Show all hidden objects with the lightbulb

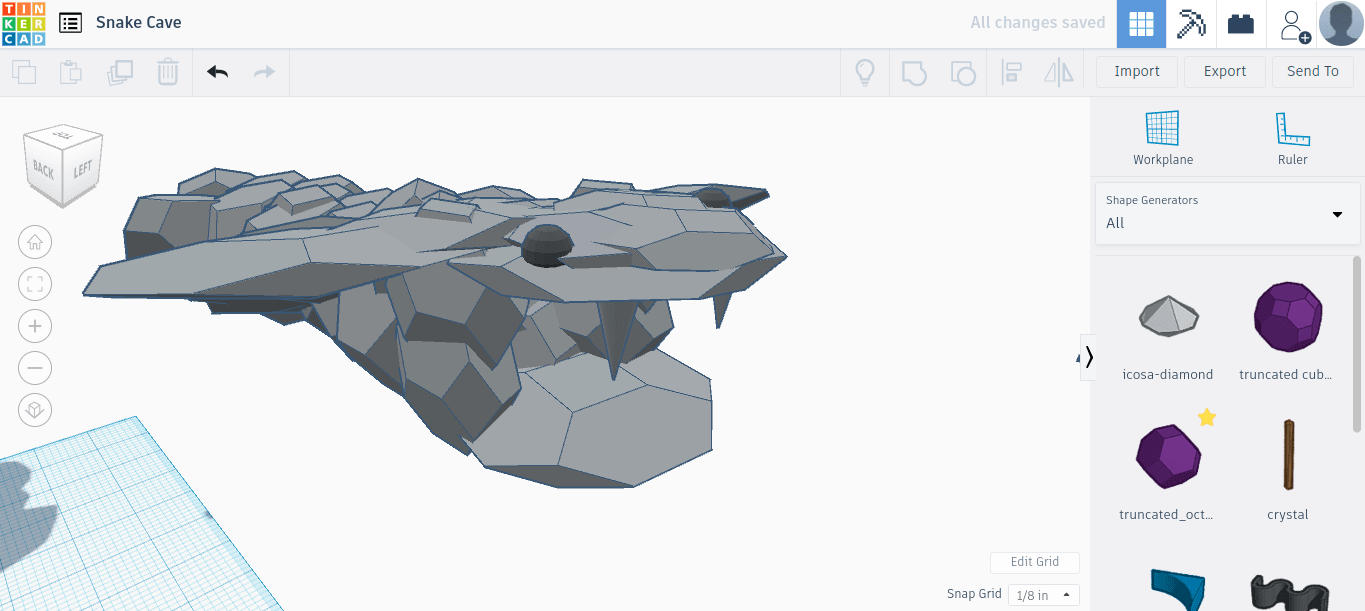(x=865, y=71)
